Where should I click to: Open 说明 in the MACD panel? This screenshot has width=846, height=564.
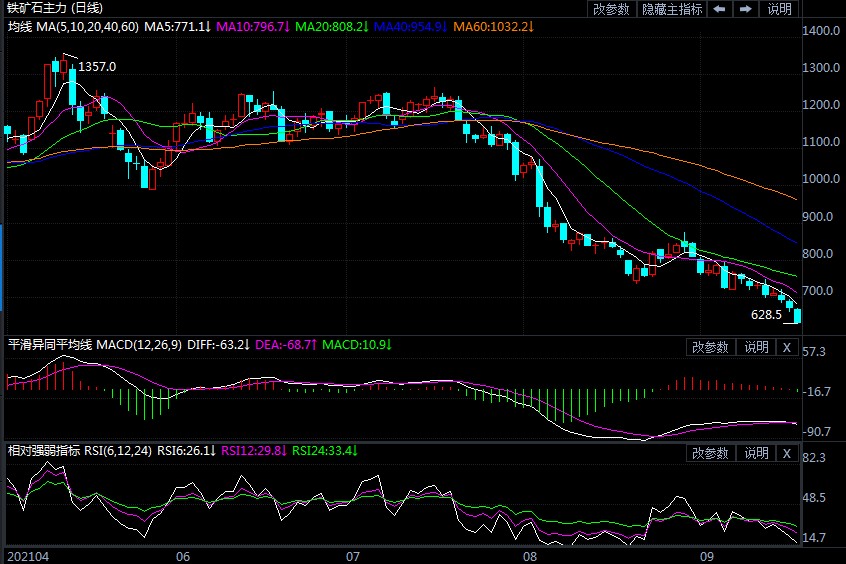coord(755,347)
